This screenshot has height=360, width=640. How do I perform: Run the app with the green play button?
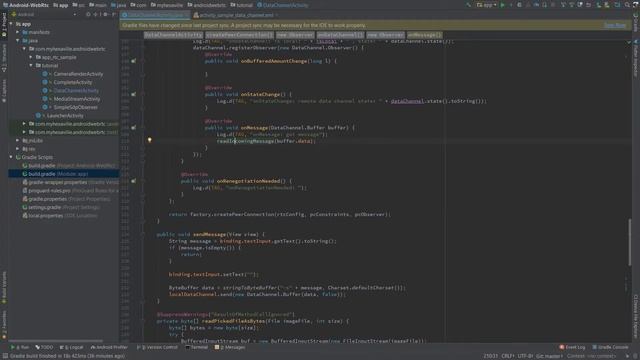503,5
